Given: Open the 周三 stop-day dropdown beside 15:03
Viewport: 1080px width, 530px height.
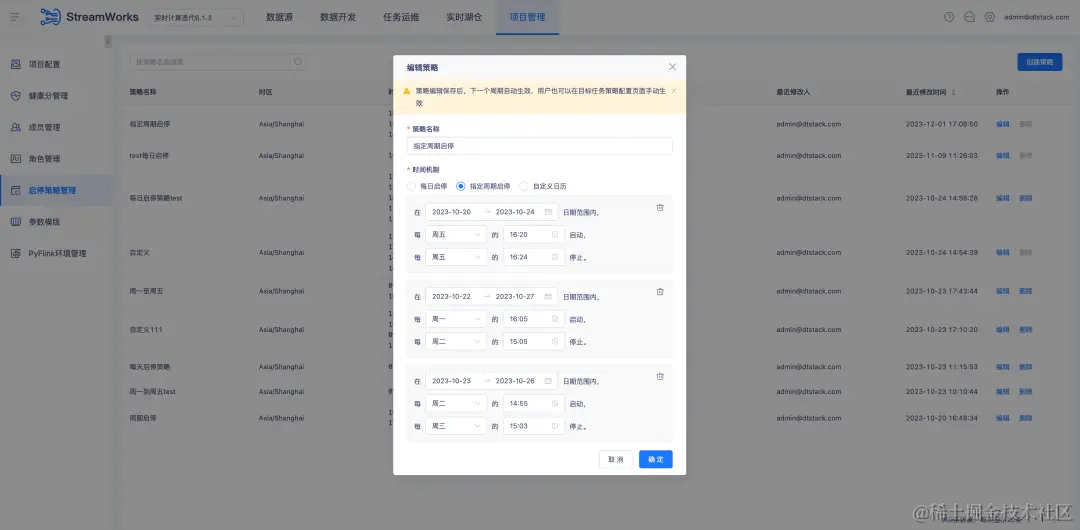Looking at the screenshot, I should [456, 427].
